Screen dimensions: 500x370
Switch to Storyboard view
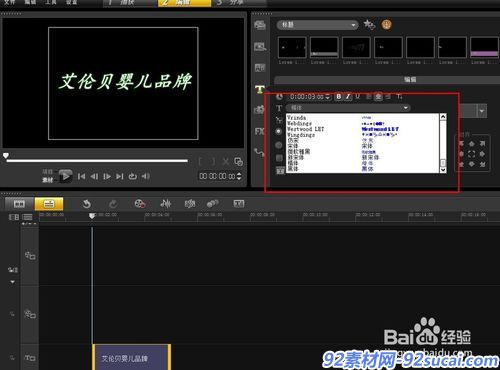(x=19, y=204)
